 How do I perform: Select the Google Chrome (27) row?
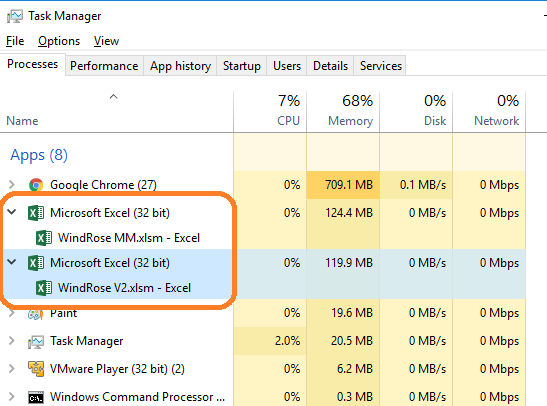(x=263, y=185)
